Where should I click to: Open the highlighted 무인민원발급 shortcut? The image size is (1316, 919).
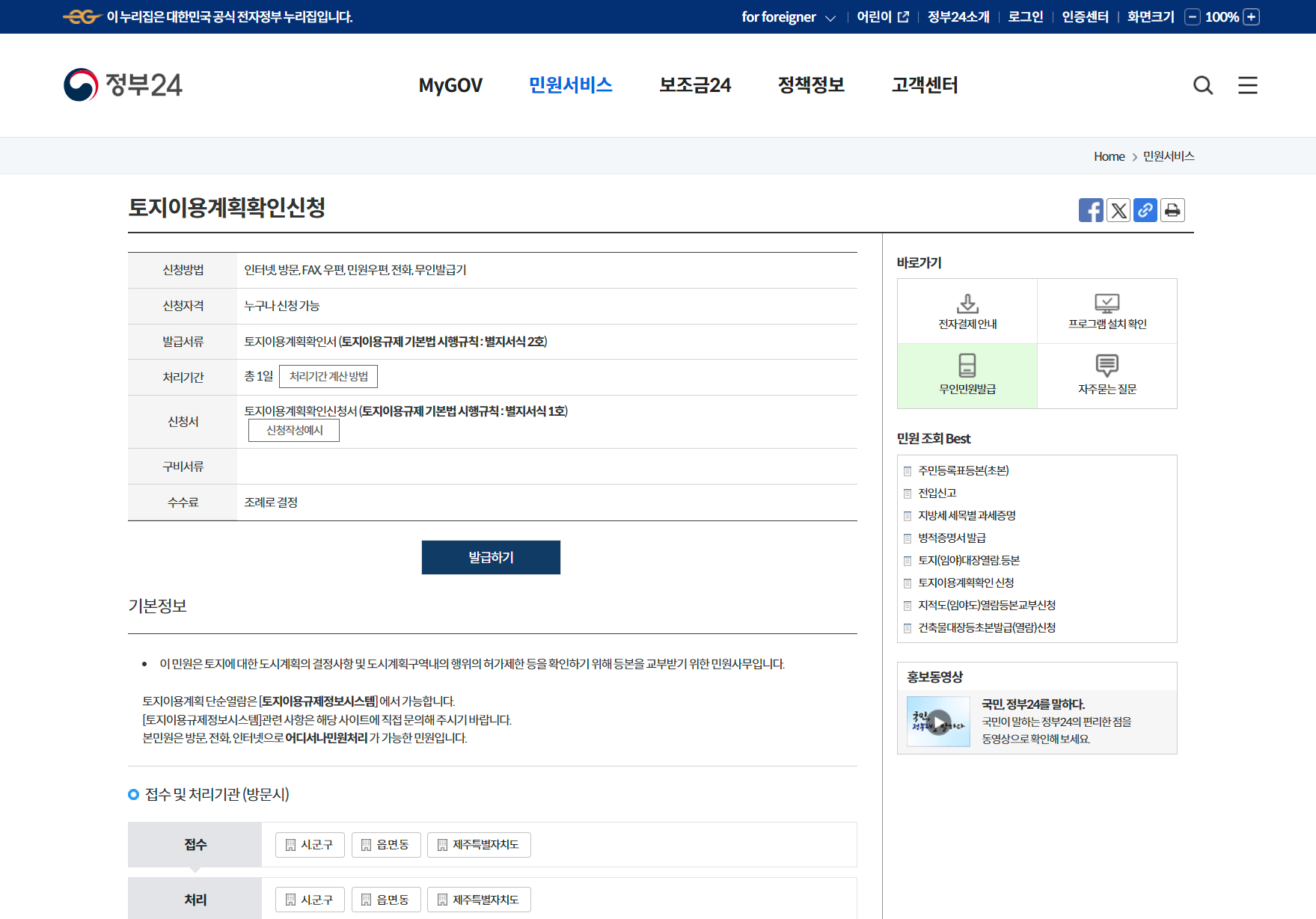pyautogui.click(x=967, y=376)
